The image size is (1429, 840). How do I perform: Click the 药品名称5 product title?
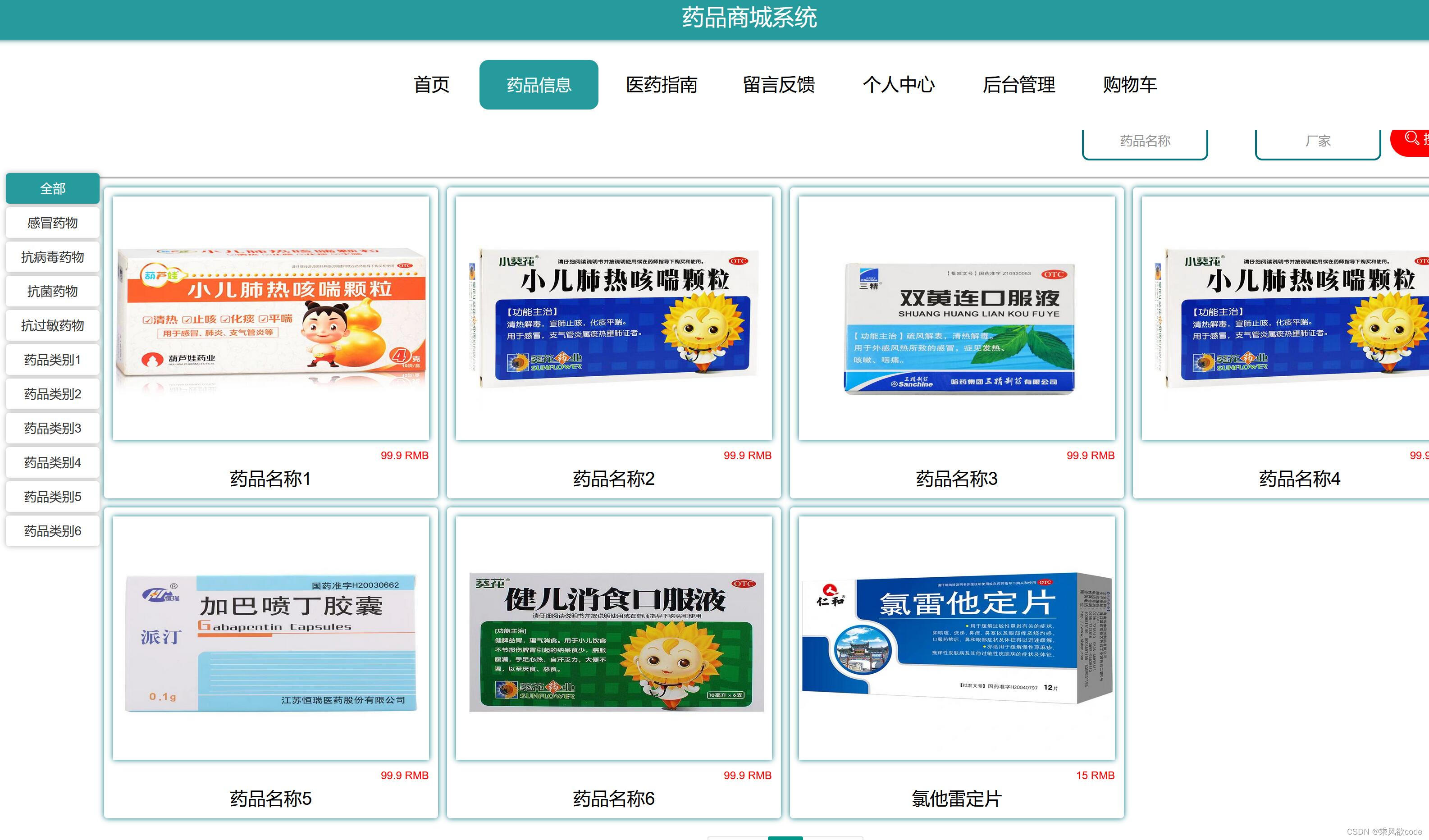270,800
